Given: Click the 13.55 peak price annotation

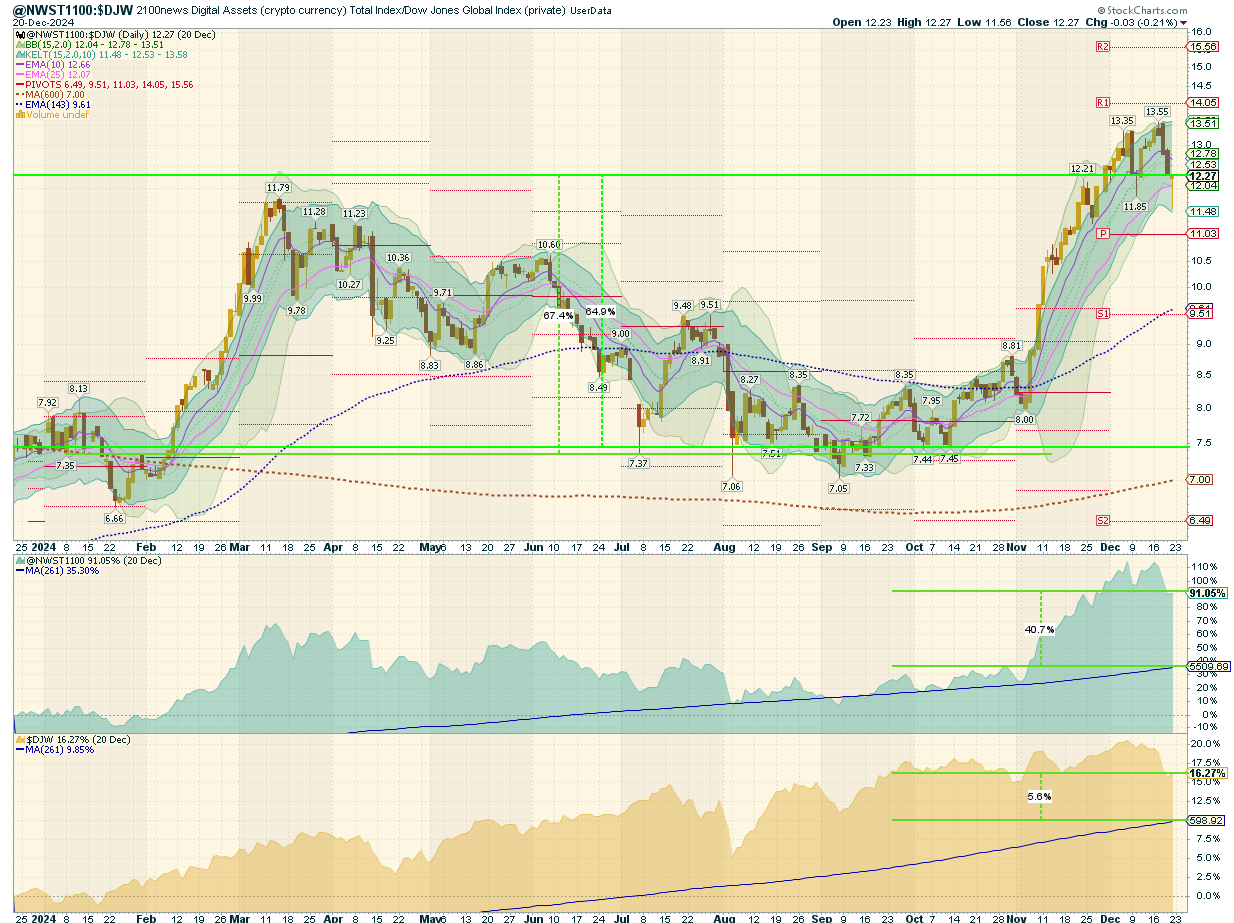Looking at the screenshot, I should tap(1157, 112).
